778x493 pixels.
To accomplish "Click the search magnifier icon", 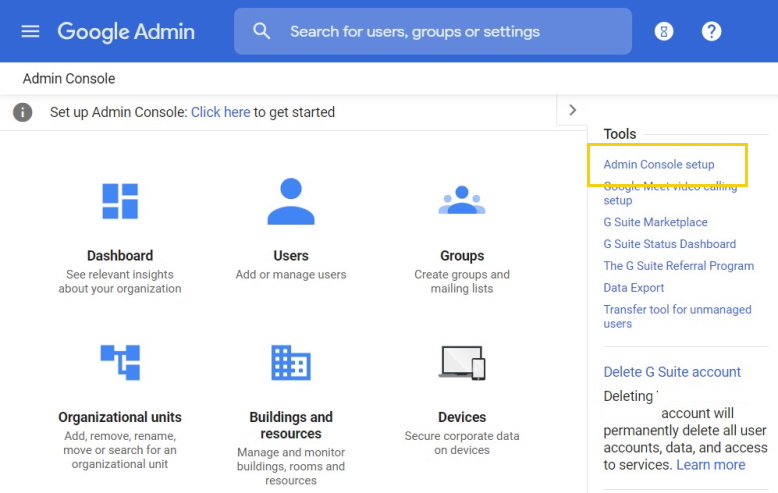I will (x=261, y=31).
